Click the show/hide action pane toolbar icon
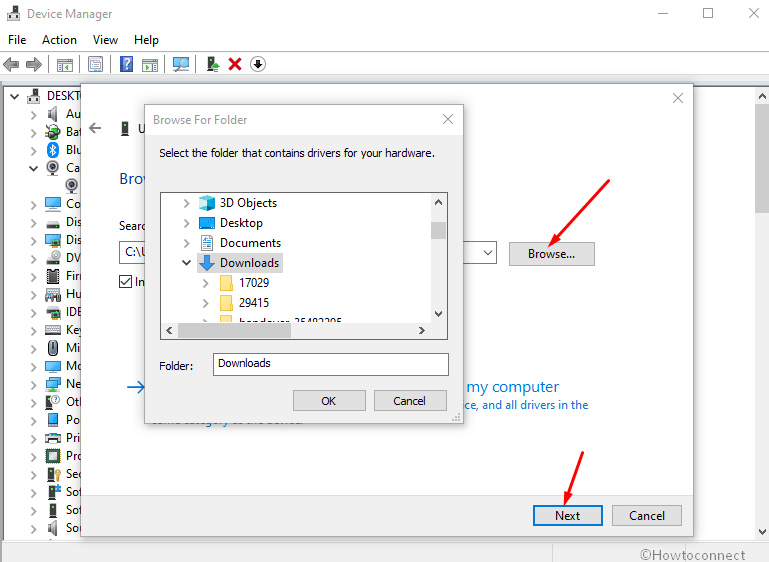 click(x=150, y=65)
